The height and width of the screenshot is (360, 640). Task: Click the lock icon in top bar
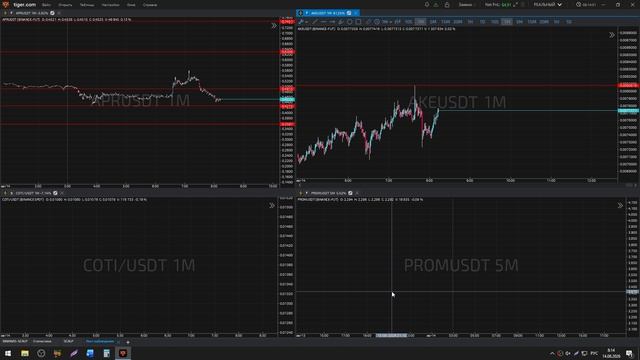447,4
